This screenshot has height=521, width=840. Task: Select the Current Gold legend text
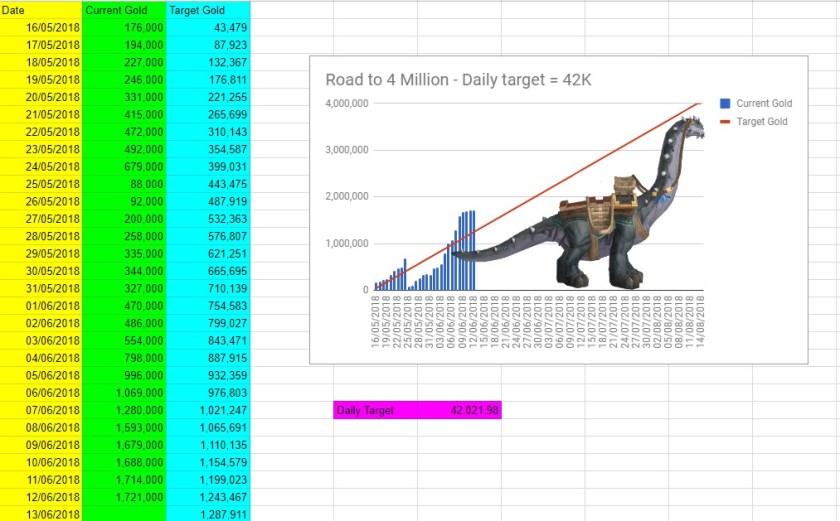click(x=764, y=103)
